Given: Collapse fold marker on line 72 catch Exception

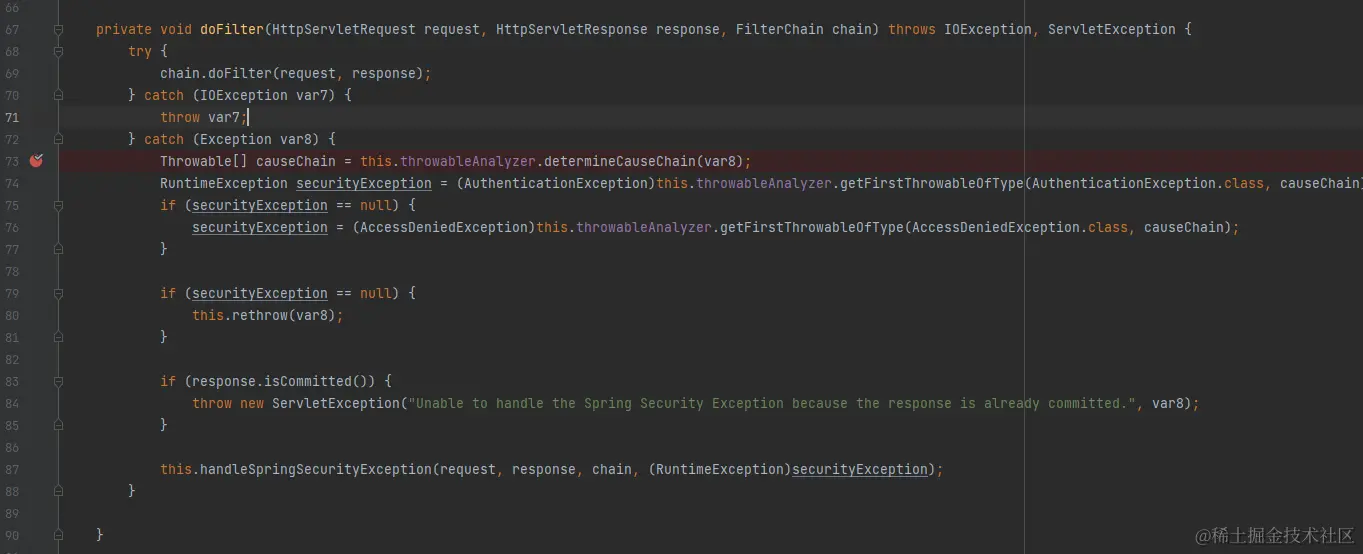Looking at the screenshot, I should tap(58, 139).
